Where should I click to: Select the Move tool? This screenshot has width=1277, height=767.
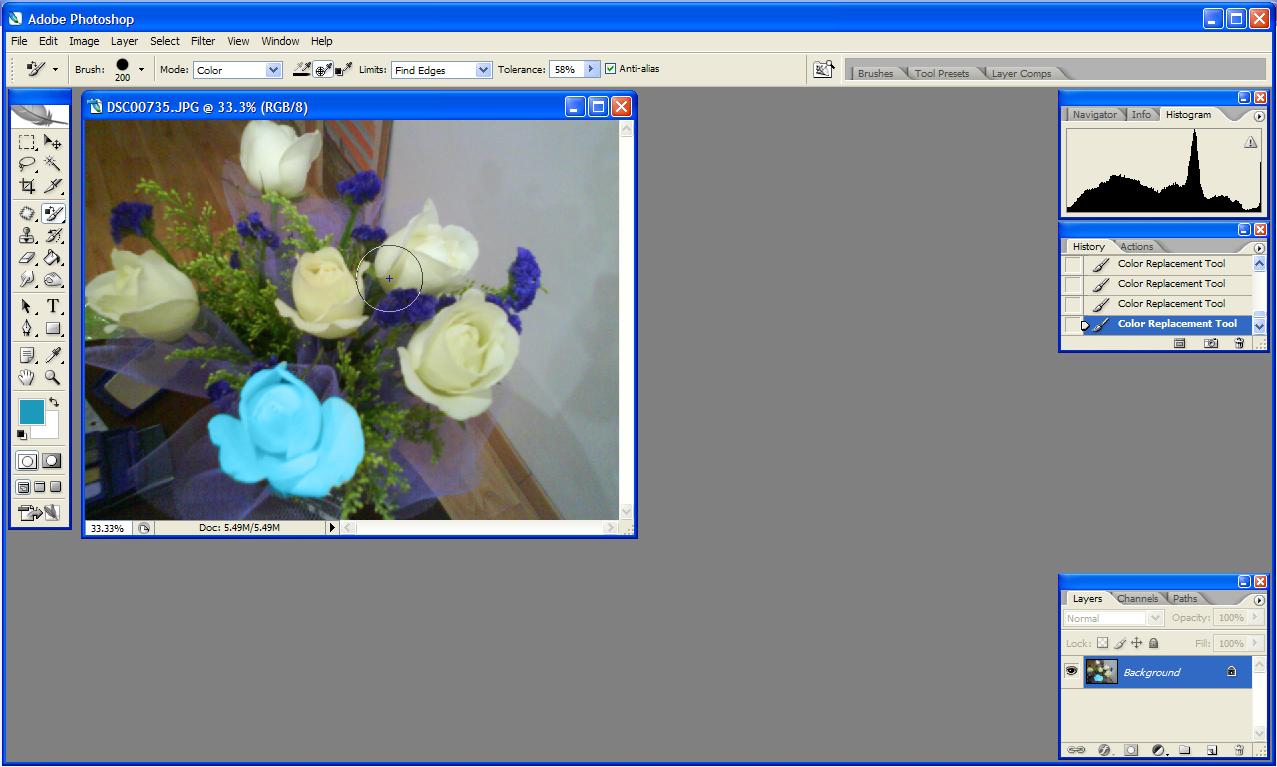[53, 143]
